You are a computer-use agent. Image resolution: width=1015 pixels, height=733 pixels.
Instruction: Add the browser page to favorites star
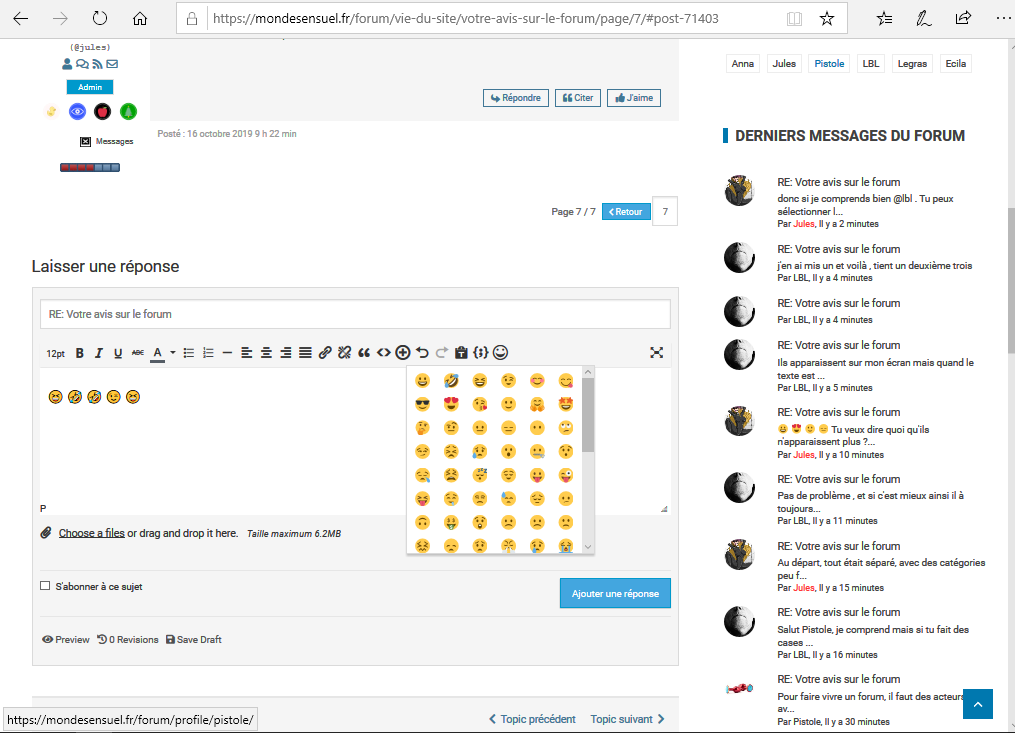click(826, 18)
